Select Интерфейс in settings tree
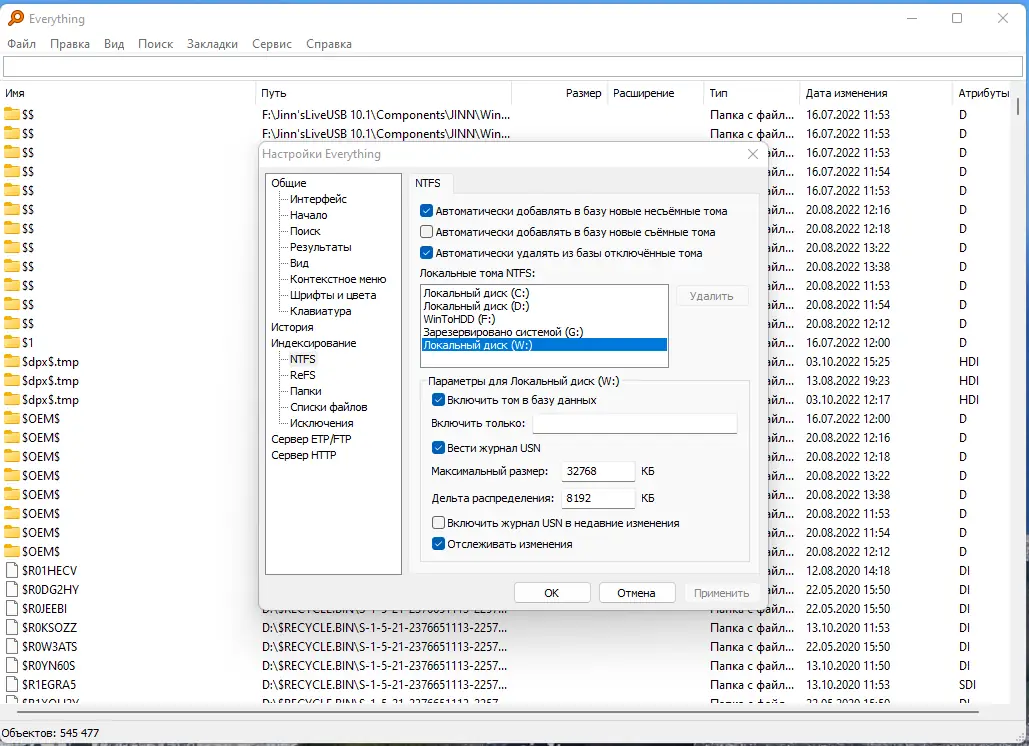1029x746 pixels. (318, 199)
